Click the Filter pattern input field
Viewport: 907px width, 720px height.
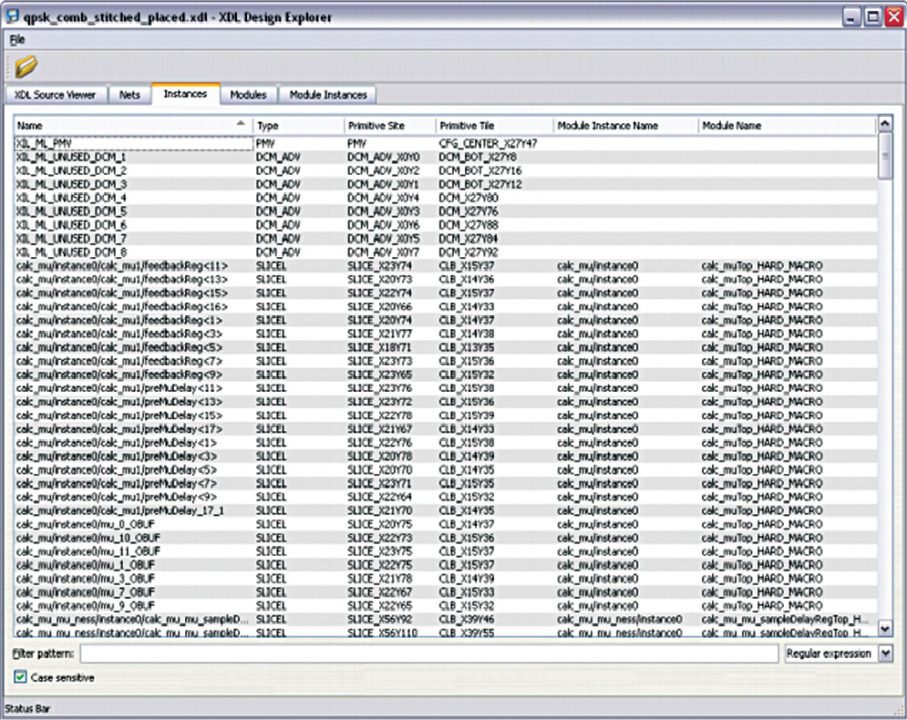click(428, 654)
